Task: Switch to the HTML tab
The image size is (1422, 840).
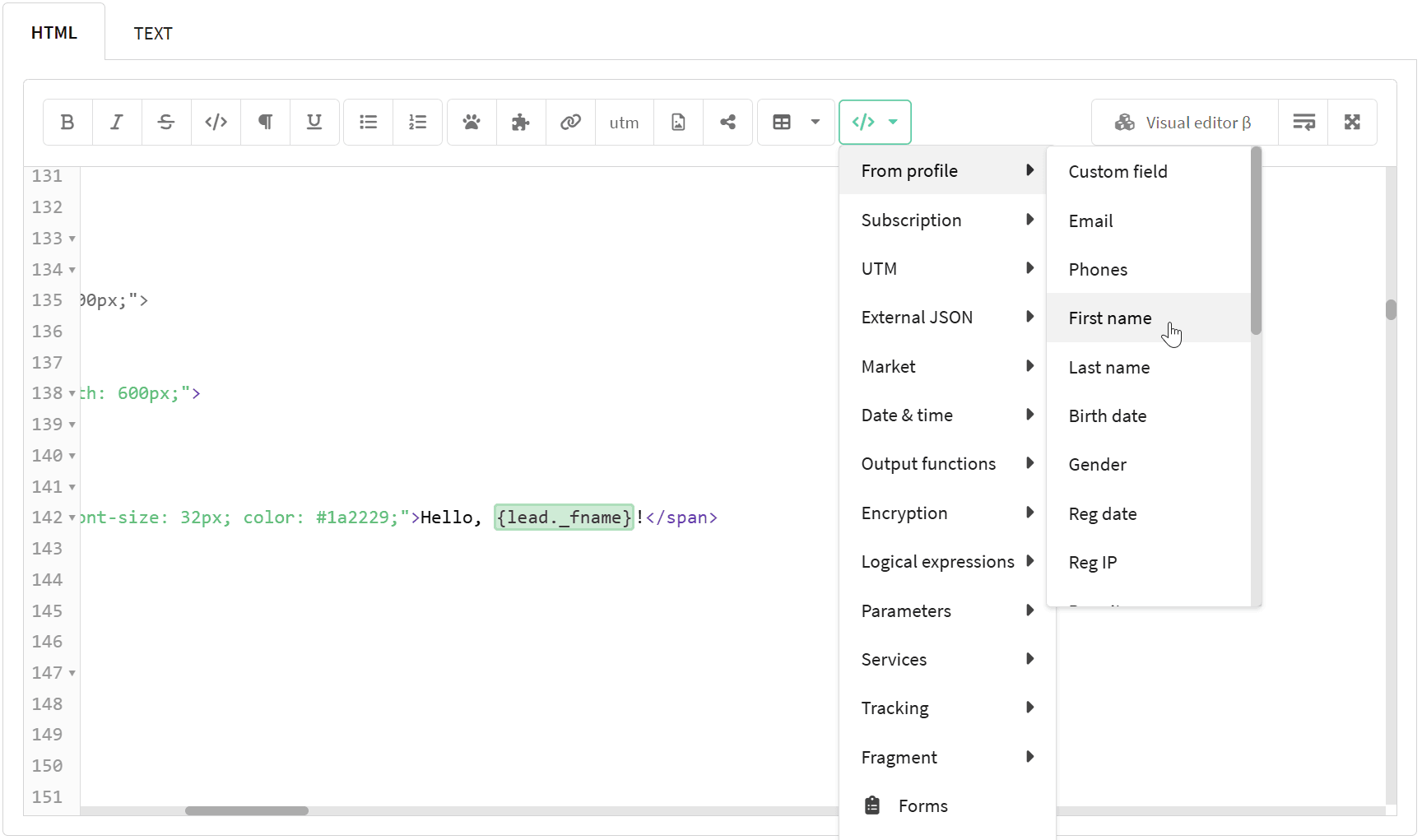Action: (54, 33)
